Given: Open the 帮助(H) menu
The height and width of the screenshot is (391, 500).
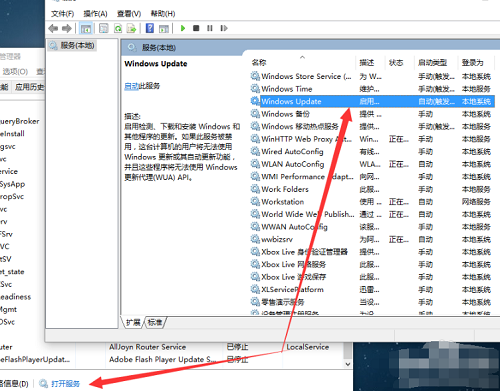Looking at the screenshot, I should pyautogui.click(x=163, y=14).
